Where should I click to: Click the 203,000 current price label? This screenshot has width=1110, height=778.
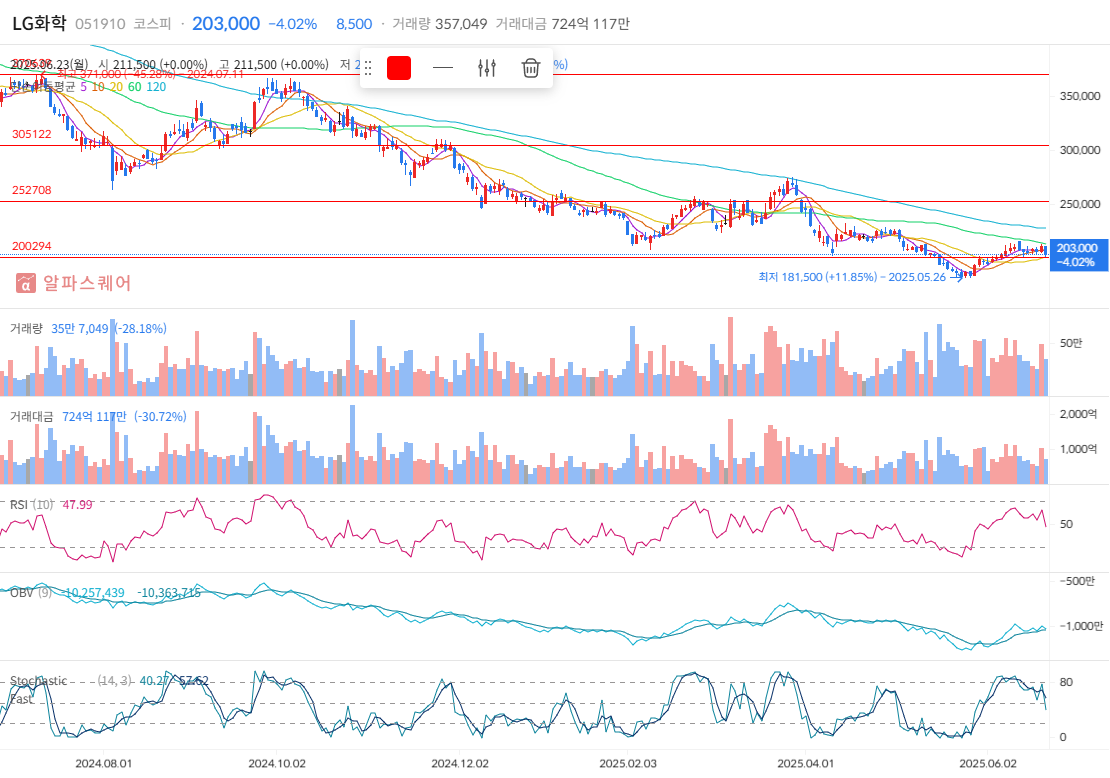pyautogui.click(x=1077, y=255)
